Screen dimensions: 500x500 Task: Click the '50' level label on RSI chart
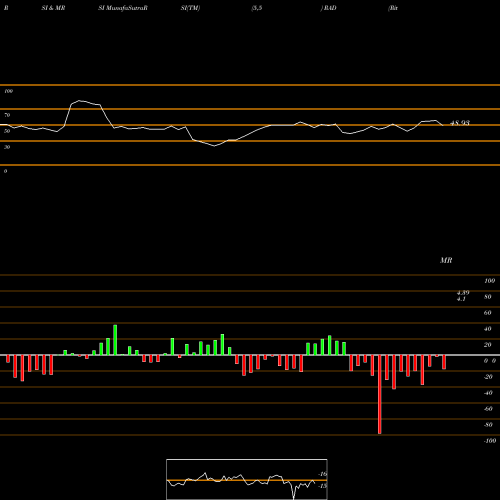(x=7, y=131)
